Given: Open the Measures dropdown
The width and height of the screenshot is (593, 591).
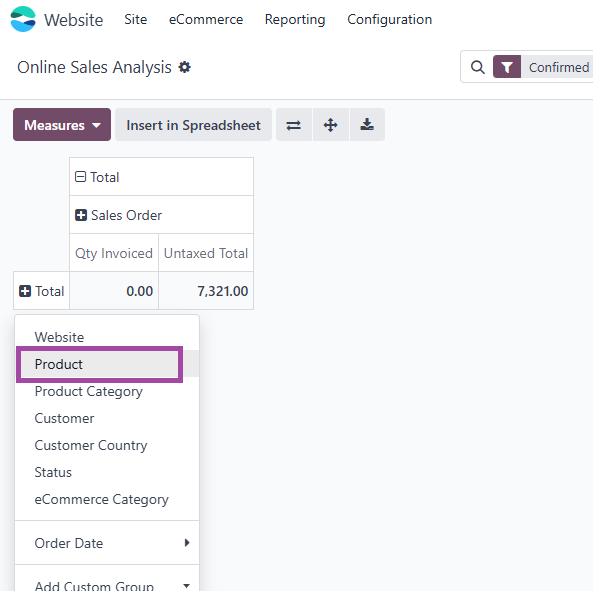Looking at the screenshot, I should 62,125.
